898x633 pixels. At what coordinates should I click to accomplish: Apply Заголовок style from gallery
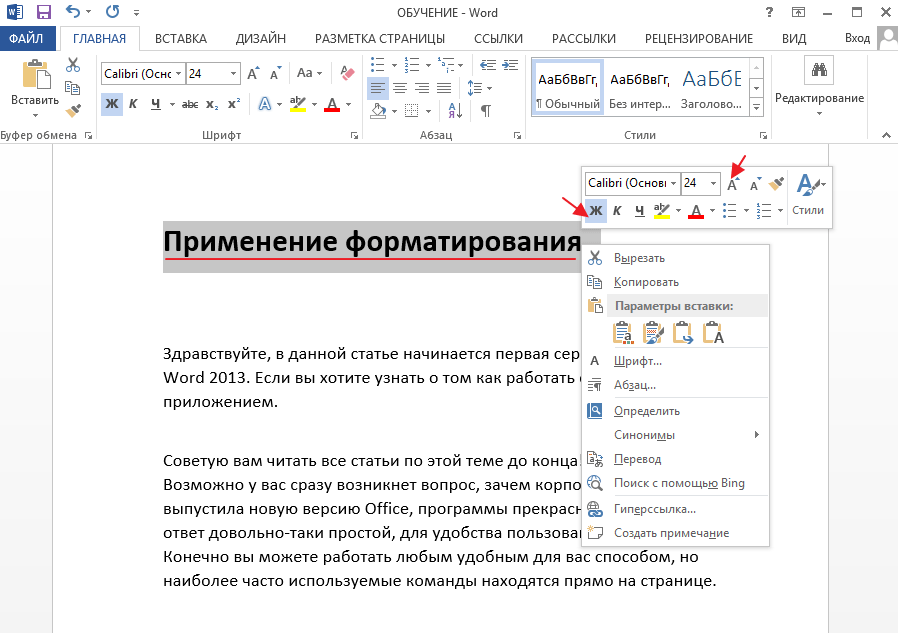712,88
